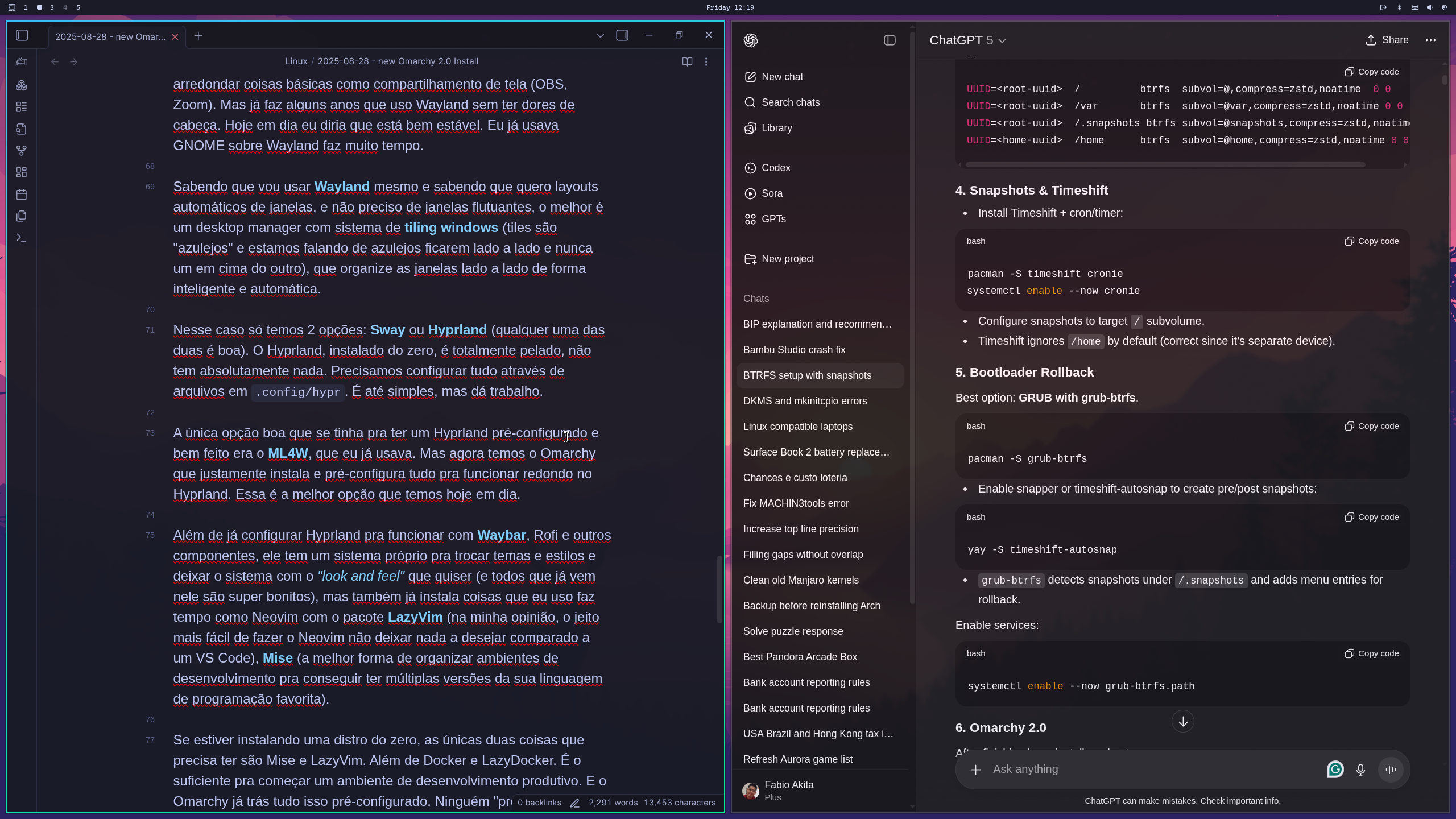Close the 2025-08-28 note tab
The width and height of the screenshot is (1456, 819).
(x=175, y=37)
